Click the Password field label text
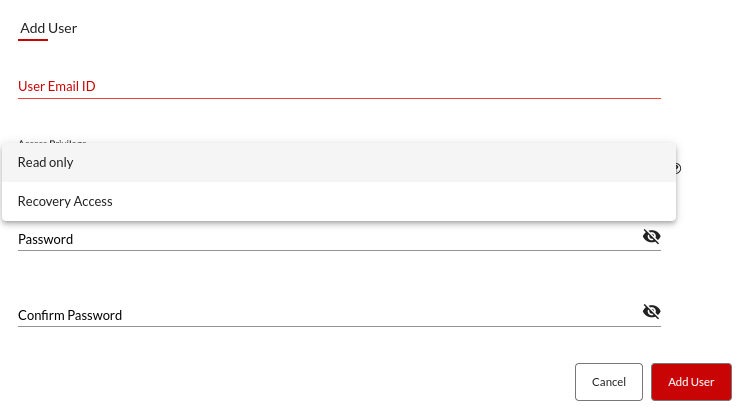The width and height of the screenshot is (750, 416). click(x=45, y=239)
